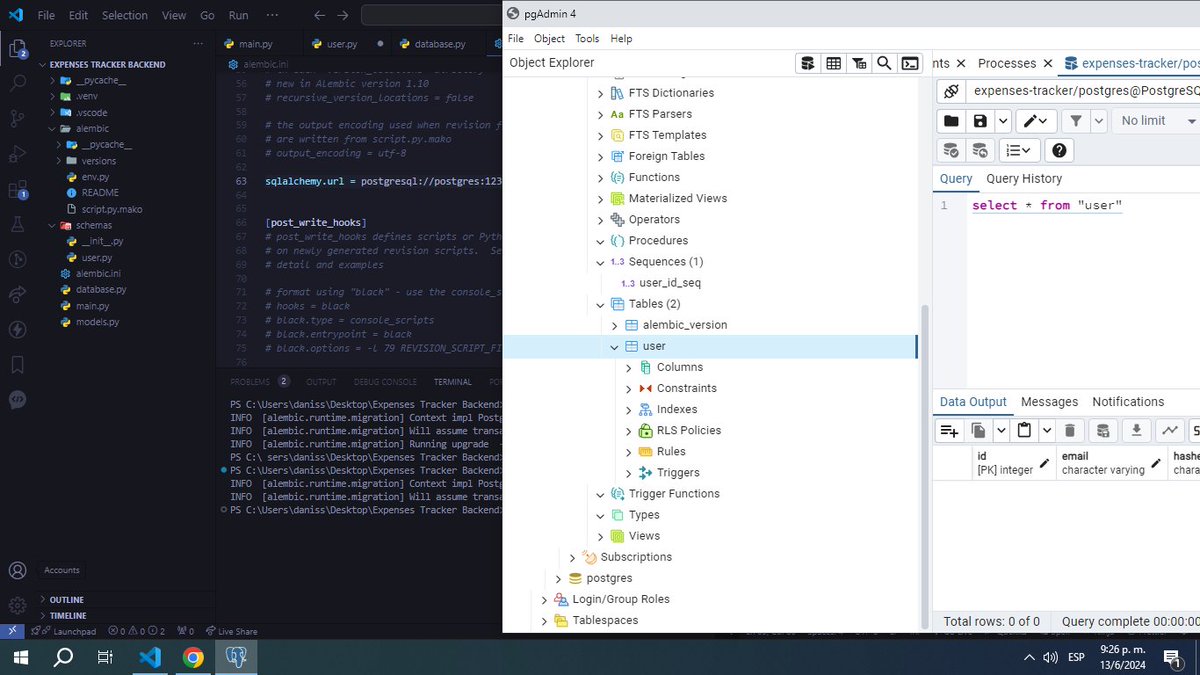Open the Search Objects magnifier icon
The height and width of the screenshot is (675, 1200).
[x=884, y=62]
